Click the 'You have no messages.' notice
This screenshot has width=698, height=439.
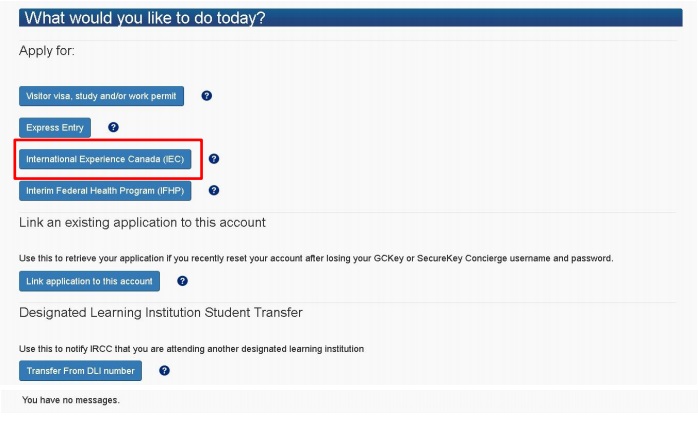click(x=71, y=400)
